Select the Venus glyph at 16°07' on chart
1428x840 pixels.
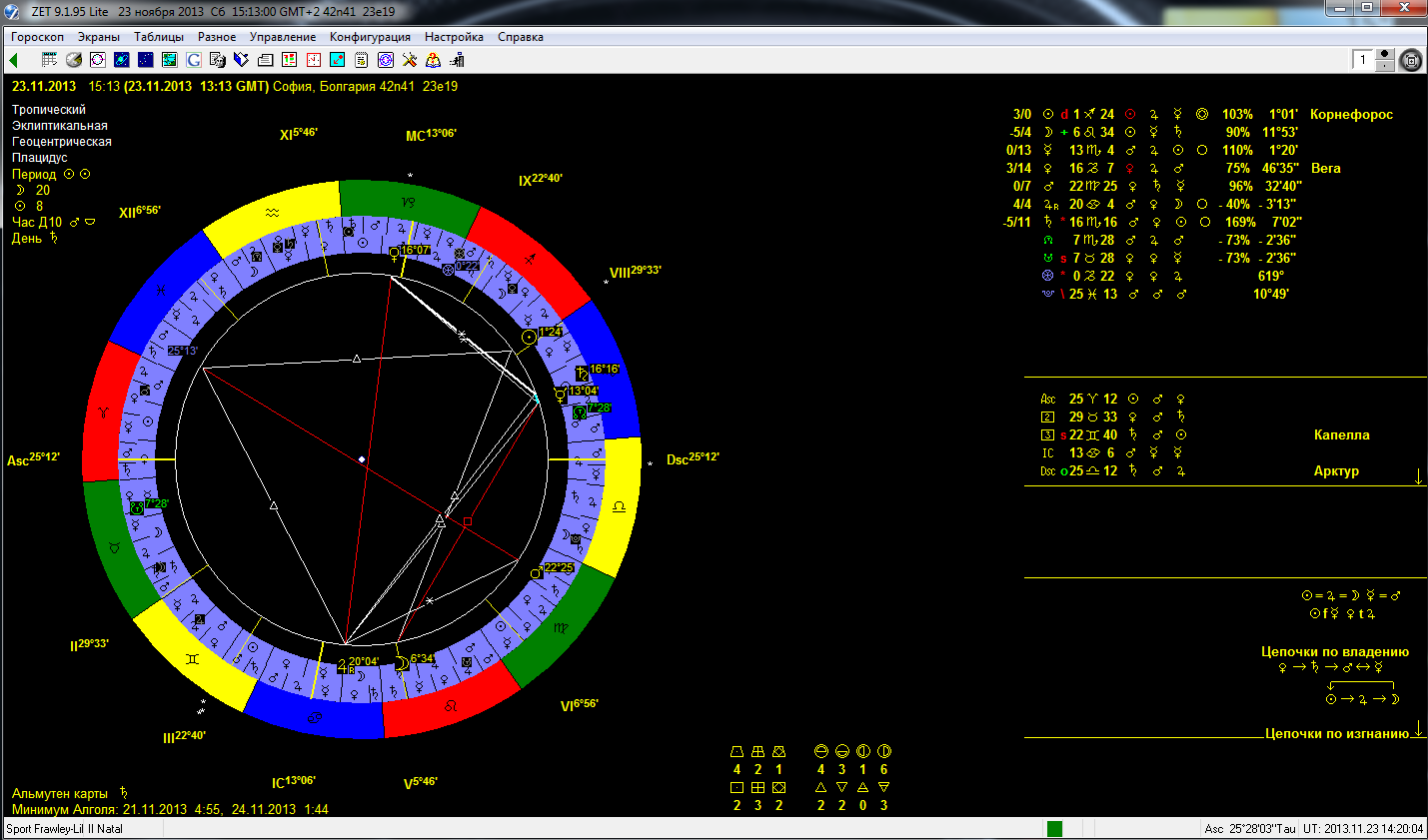[x=395, y=254]
